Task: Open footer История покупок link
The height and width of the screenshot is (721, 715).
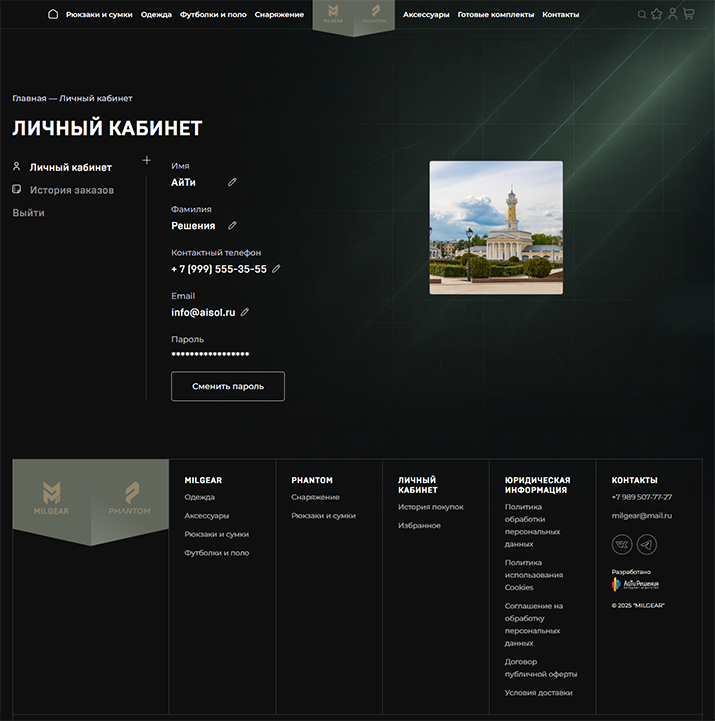Action: [x=431, y=507]
